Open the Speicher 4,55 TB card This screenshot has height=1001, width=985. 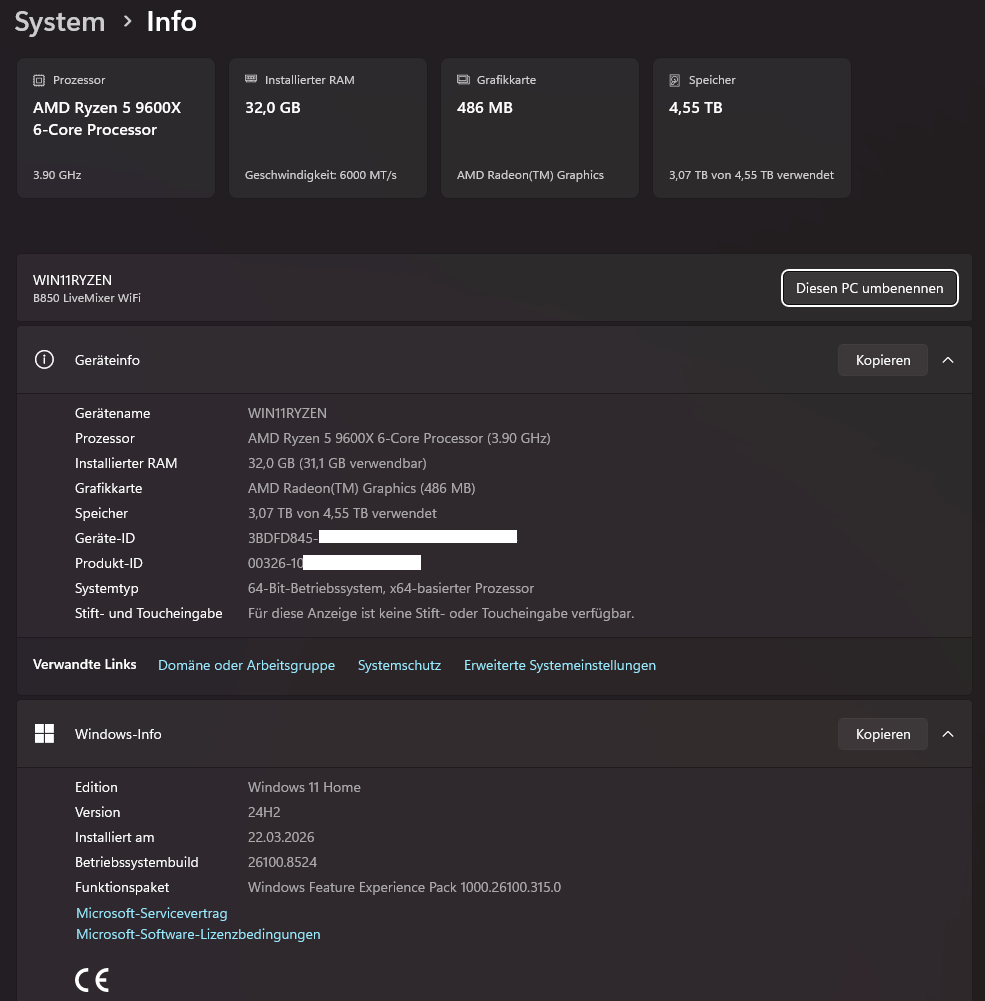click(x=752, y=128)
